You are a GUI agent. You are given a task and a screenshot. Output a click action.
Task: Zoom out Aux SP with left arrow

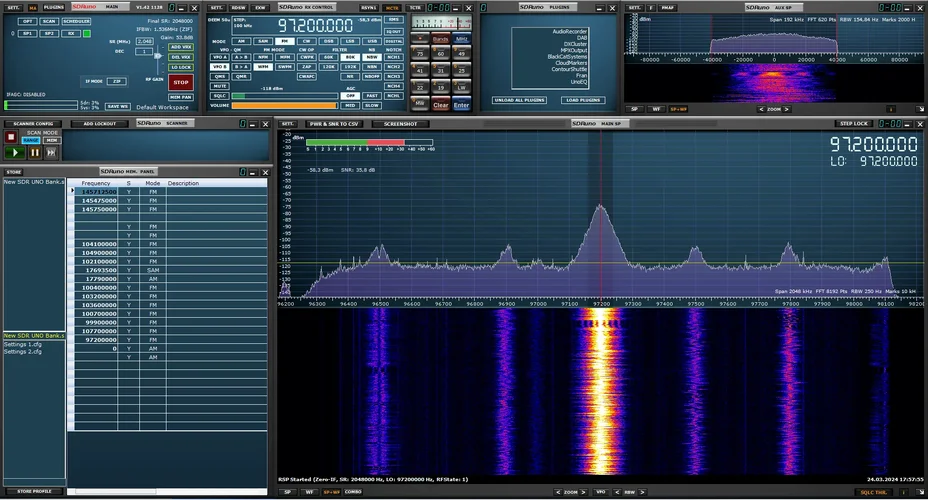(761, 109)
